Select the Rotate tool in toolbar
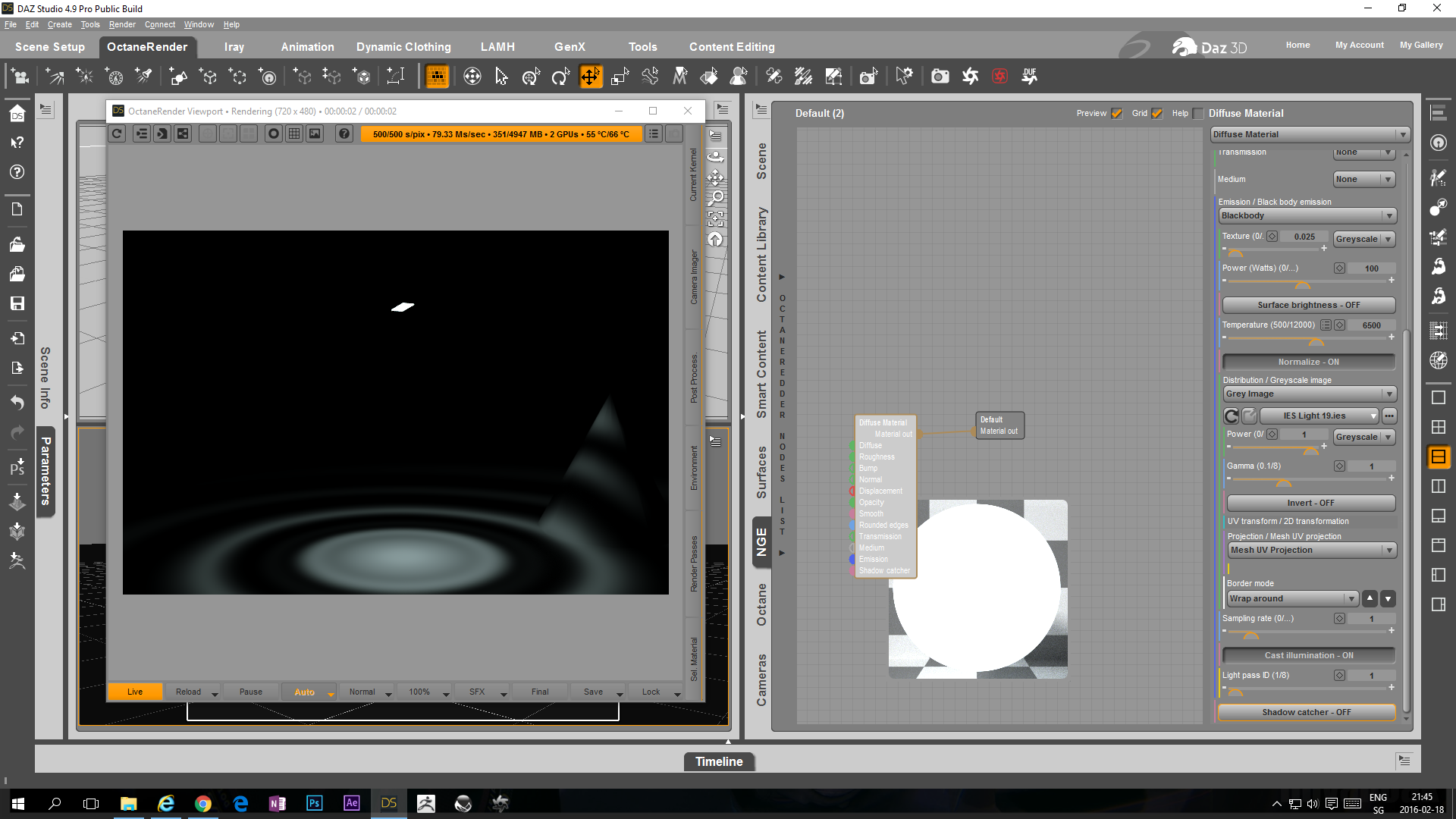This screenshot has height=819, width=1456. coord(560,77)
